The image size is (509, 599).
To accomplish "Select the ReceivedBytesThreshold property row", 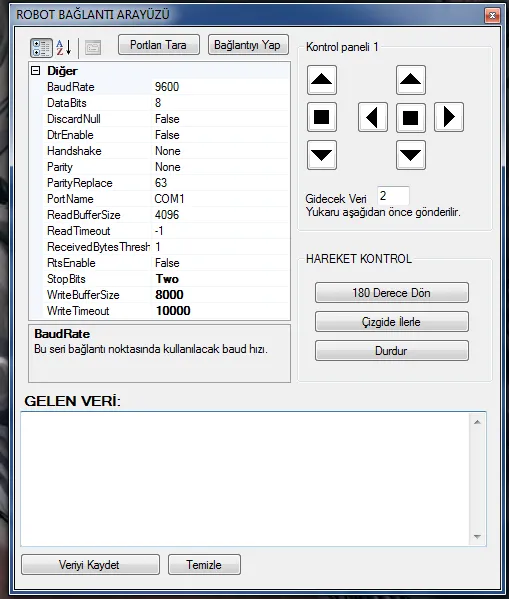I will tap(166, 247).
